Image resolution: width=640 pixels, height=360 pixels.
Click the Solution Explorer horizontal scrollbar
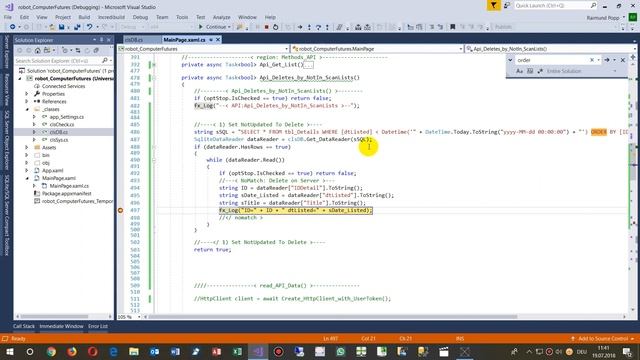54,317
